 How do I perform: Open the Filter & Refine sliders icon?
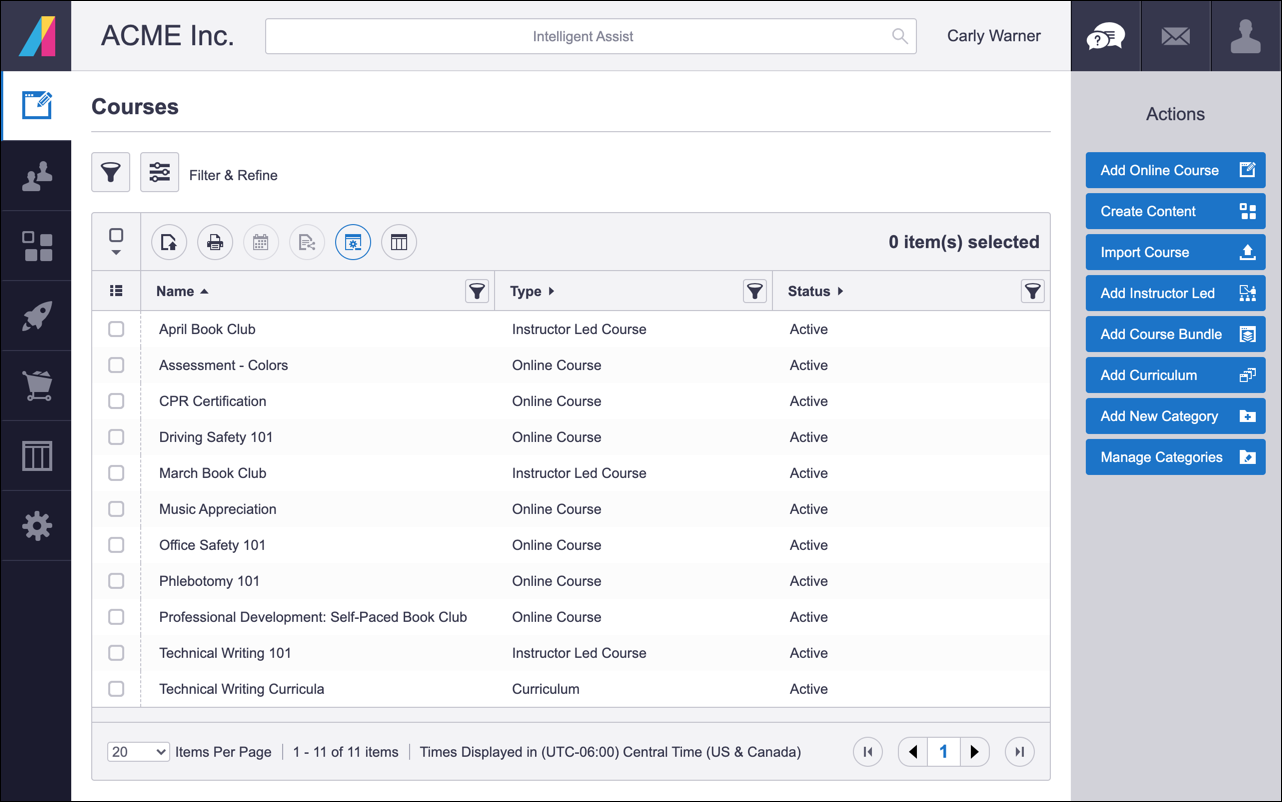coord(159,173)
